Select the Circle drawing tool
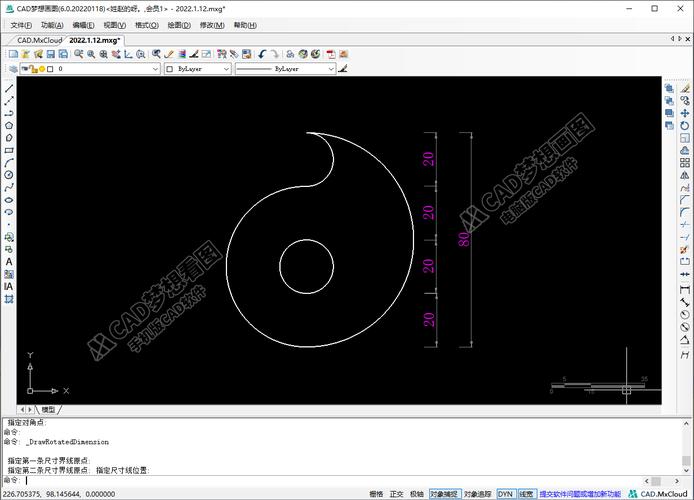The image size is (694, 500). (9, 175)
